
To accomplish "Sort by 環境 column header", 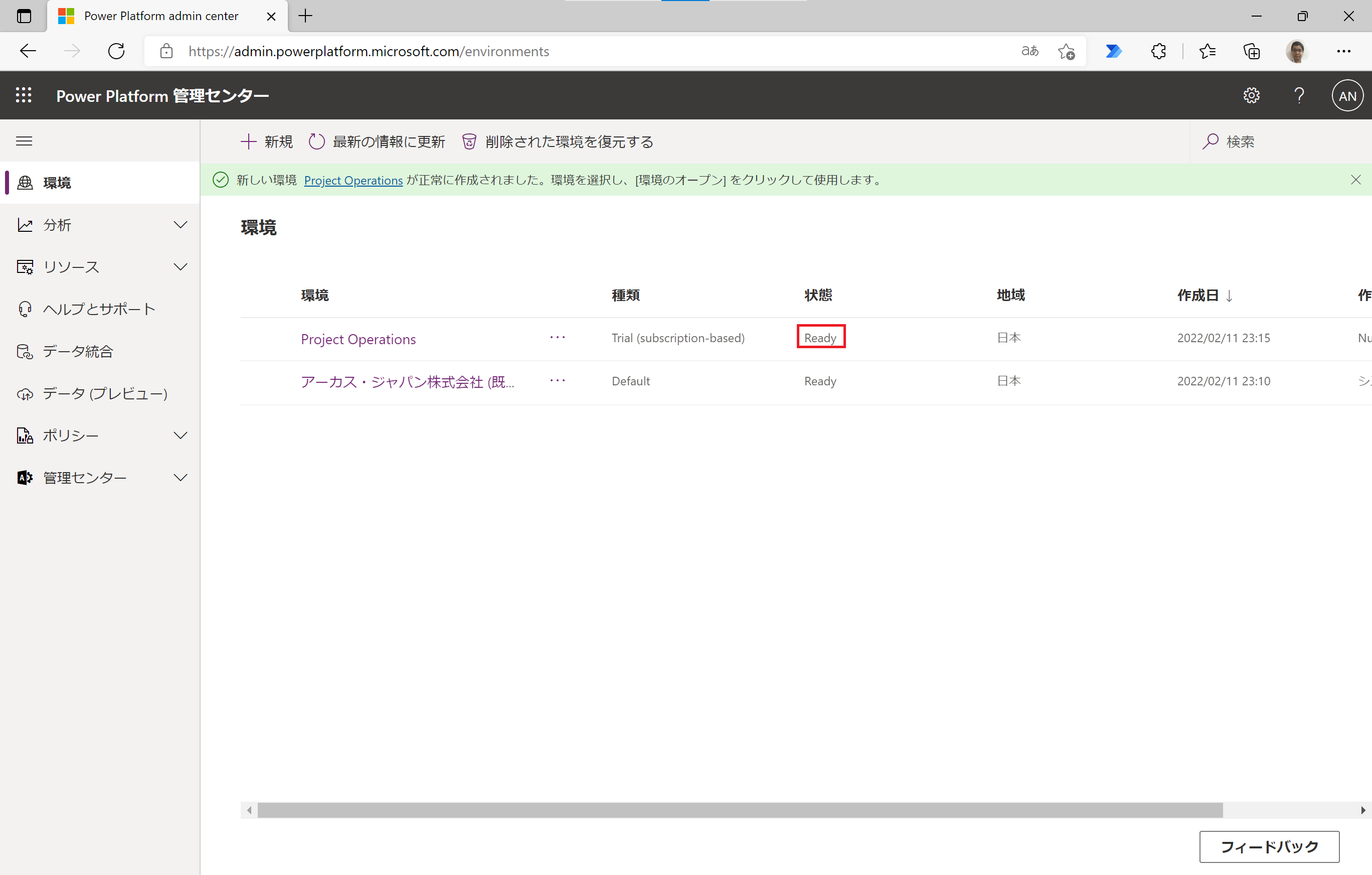I will coord(314,296).
